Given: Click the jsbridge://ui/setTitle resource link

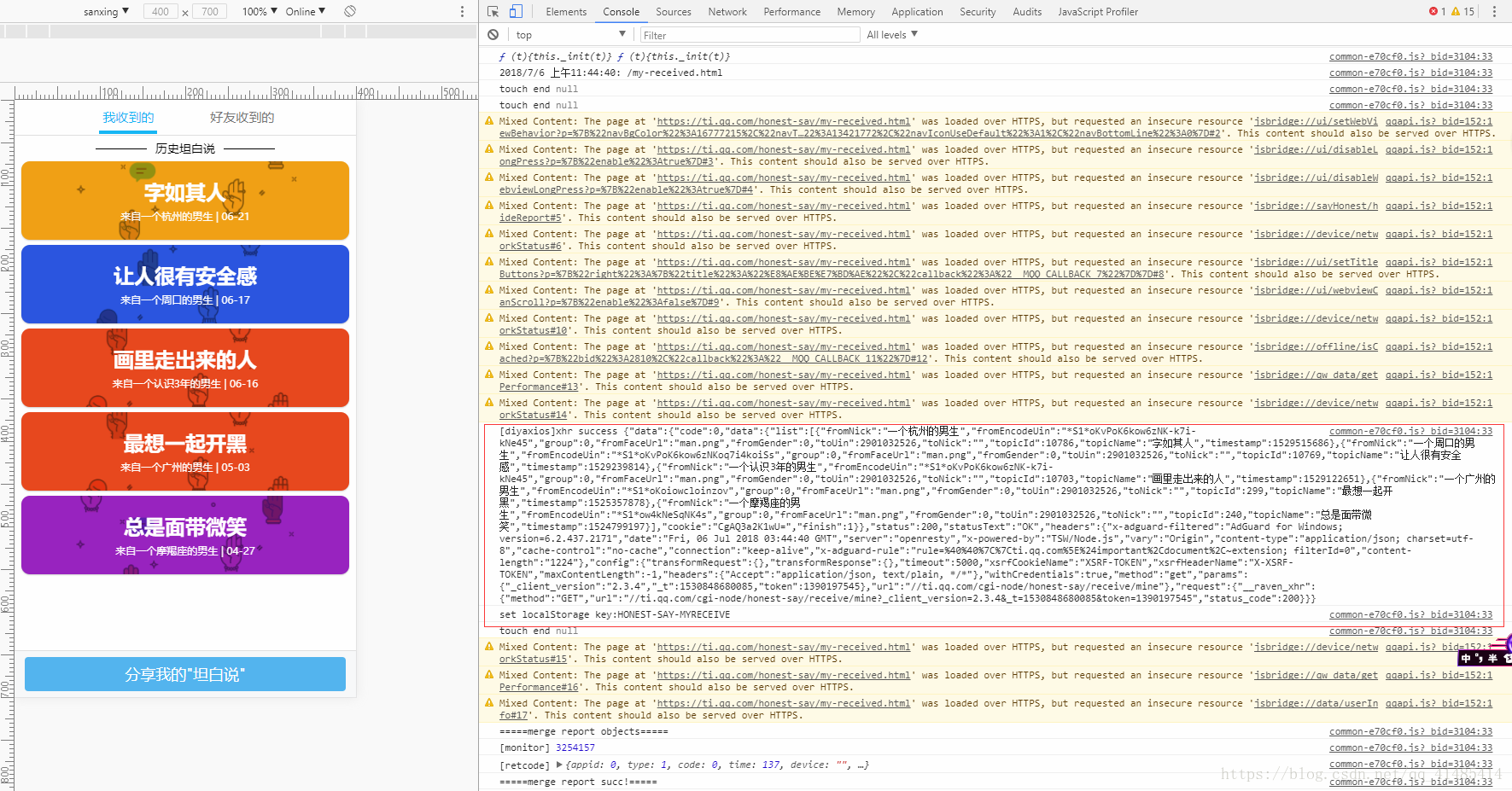Looking at the screenshot, I should [1316, 262].
